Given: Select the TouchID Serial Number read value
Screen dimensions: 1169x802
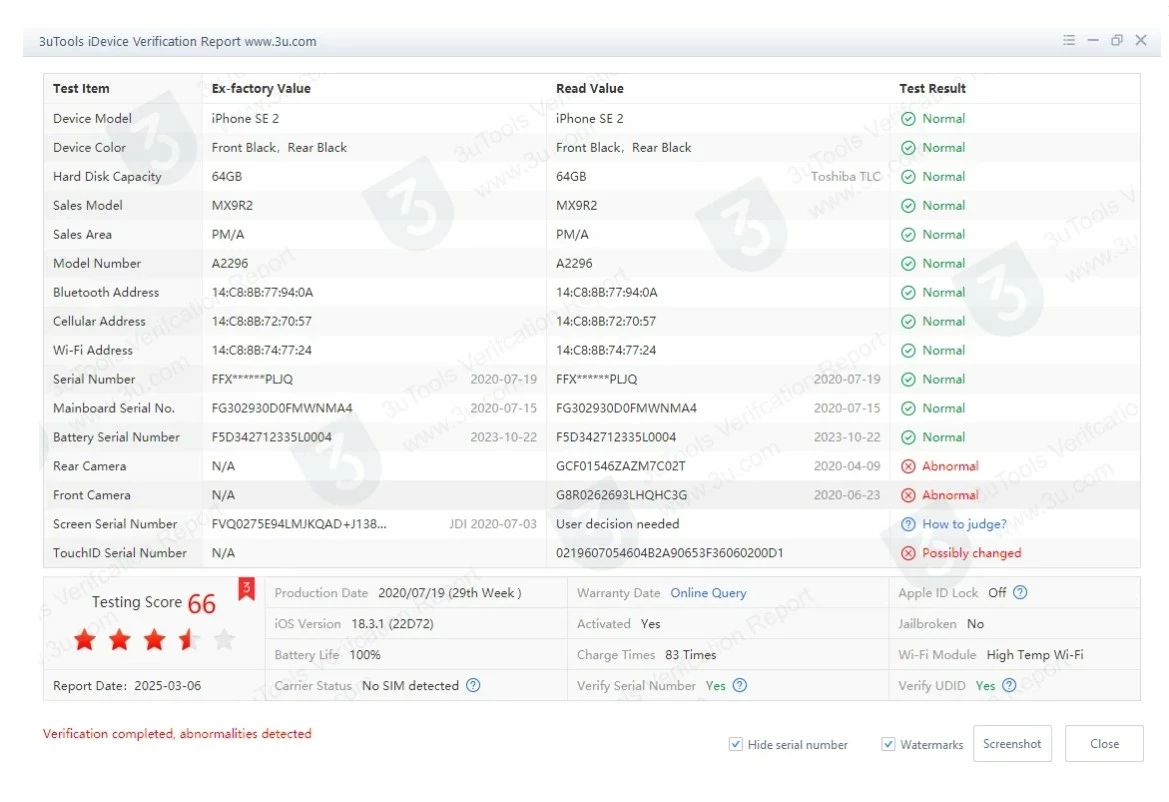Looking at the screenshot, I should 669,553.
